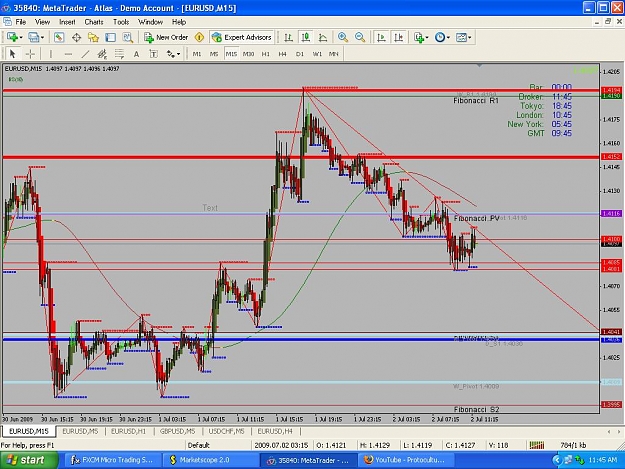Switch to the USDCHF,M5 chart tab
Screen dimensions: 625x469
[226, 431]
